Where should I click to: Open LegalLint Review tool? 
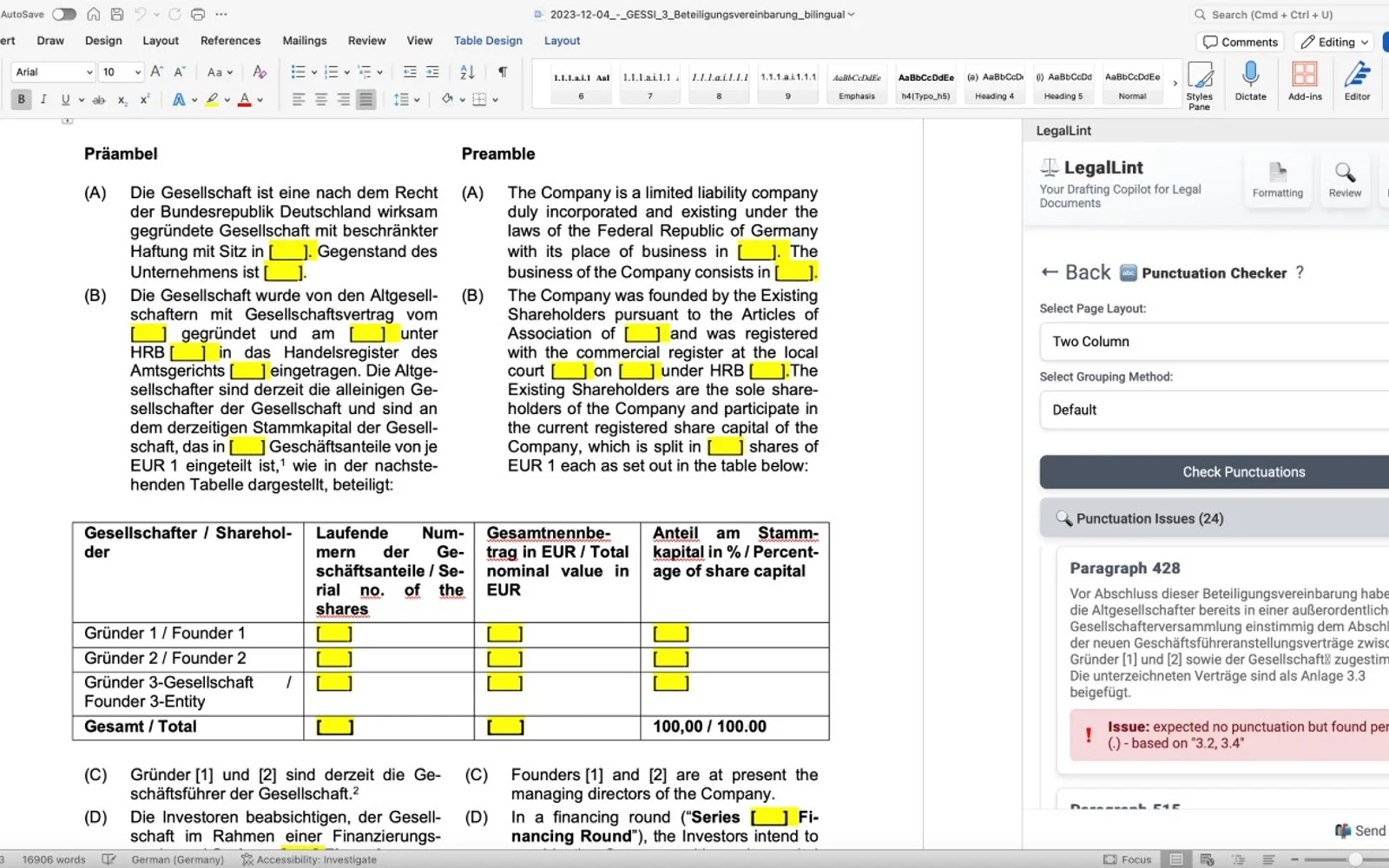[1345, 181]
